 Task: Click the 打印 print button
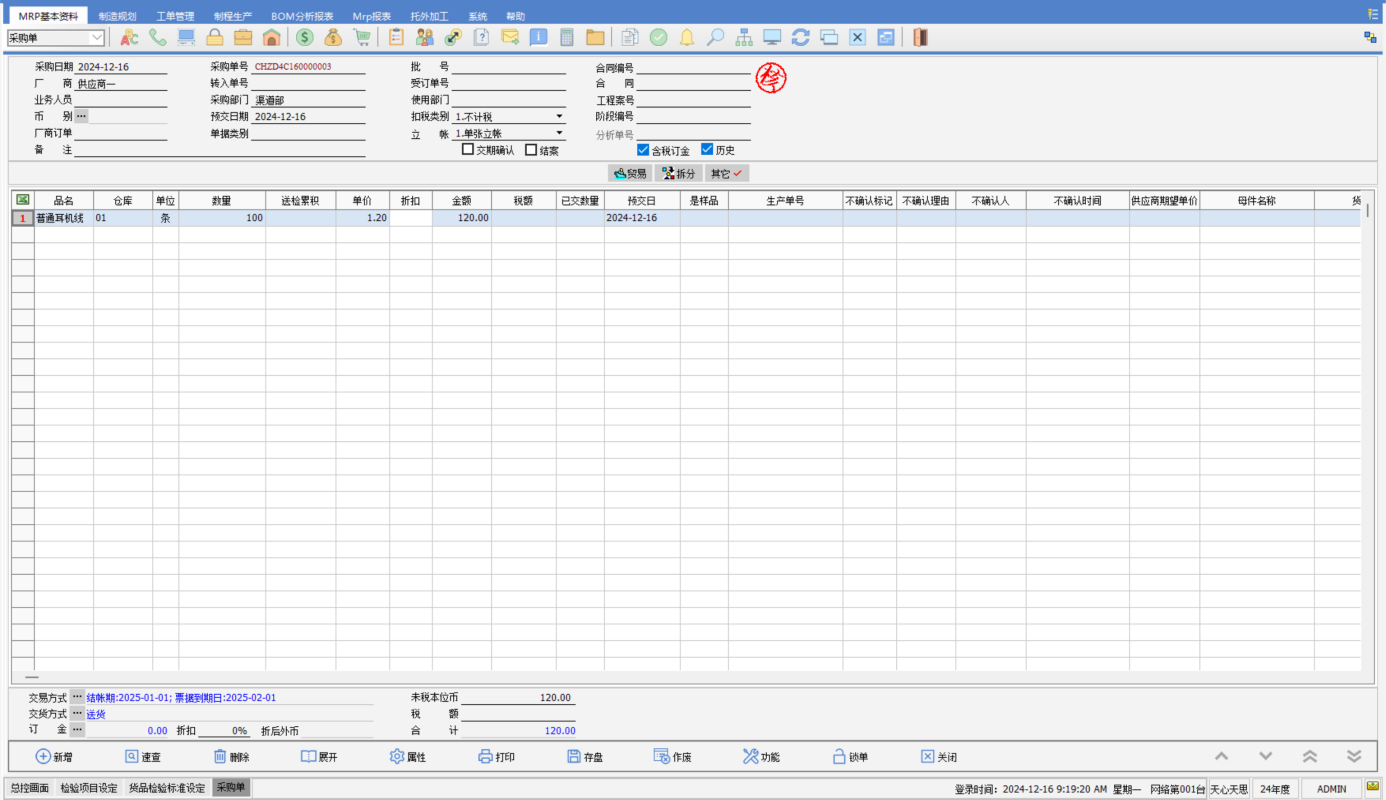[x=496, y=757]
